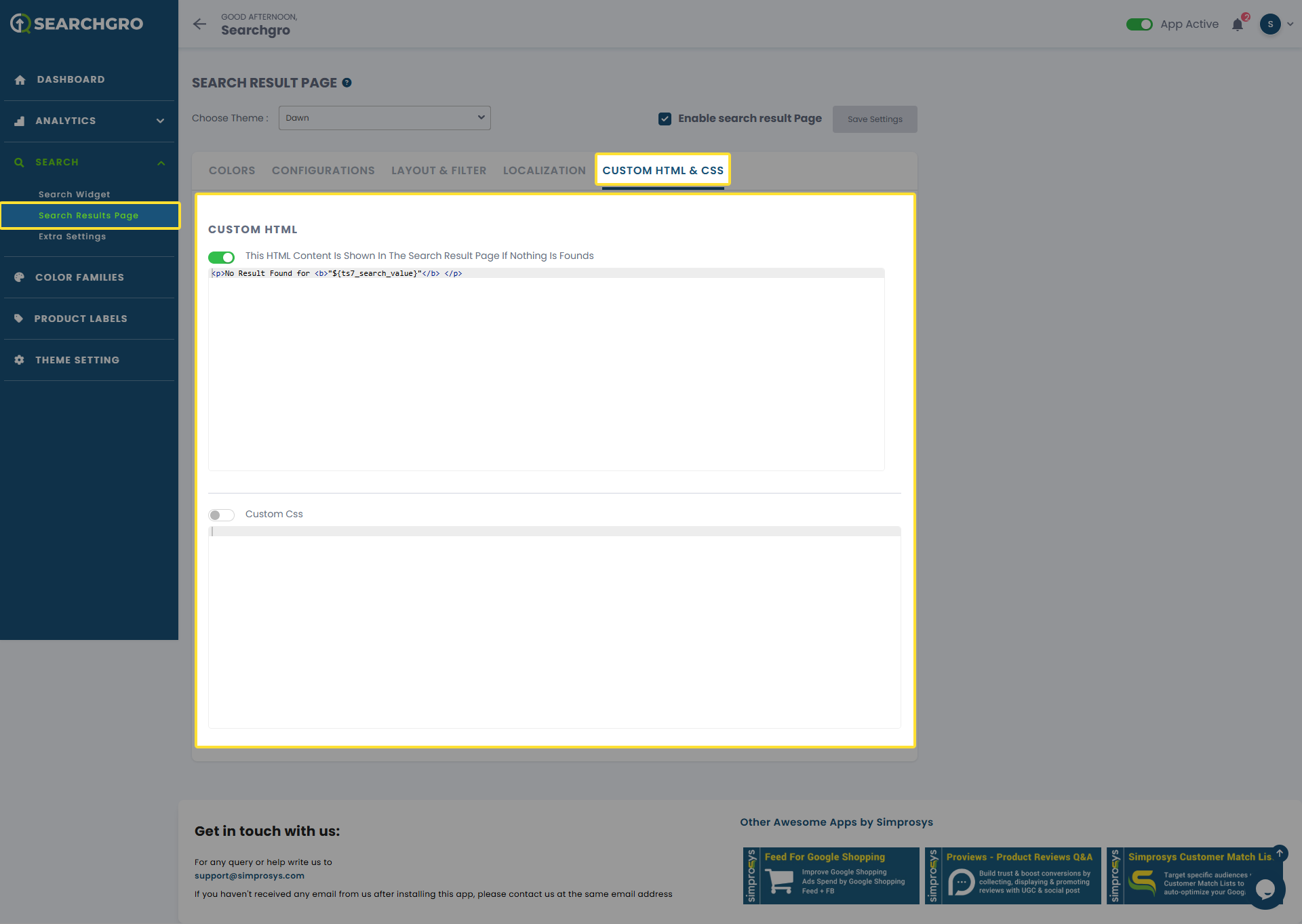Click the Product Labels tag icon

point(19,319)
